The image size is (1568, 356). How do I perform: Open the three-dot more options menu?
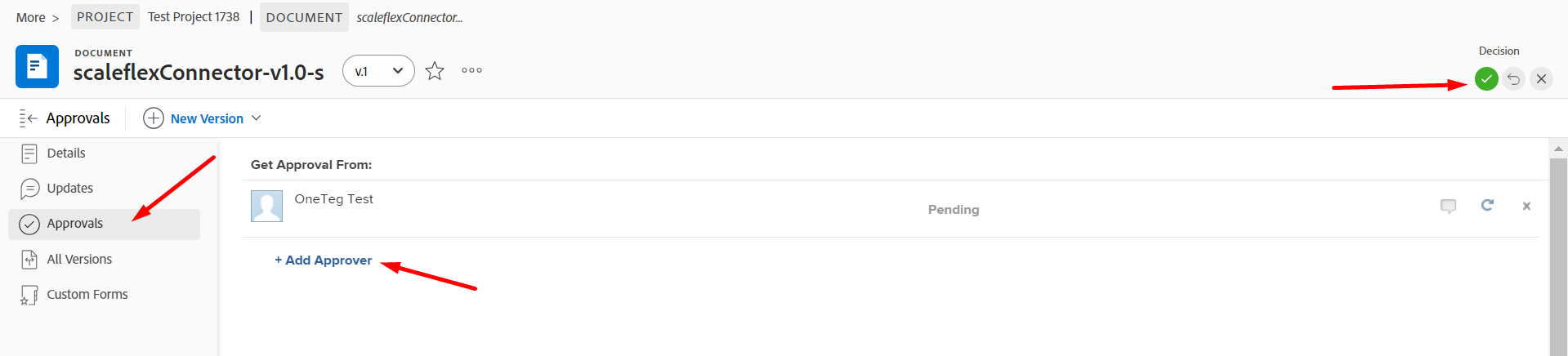[471, 71]
